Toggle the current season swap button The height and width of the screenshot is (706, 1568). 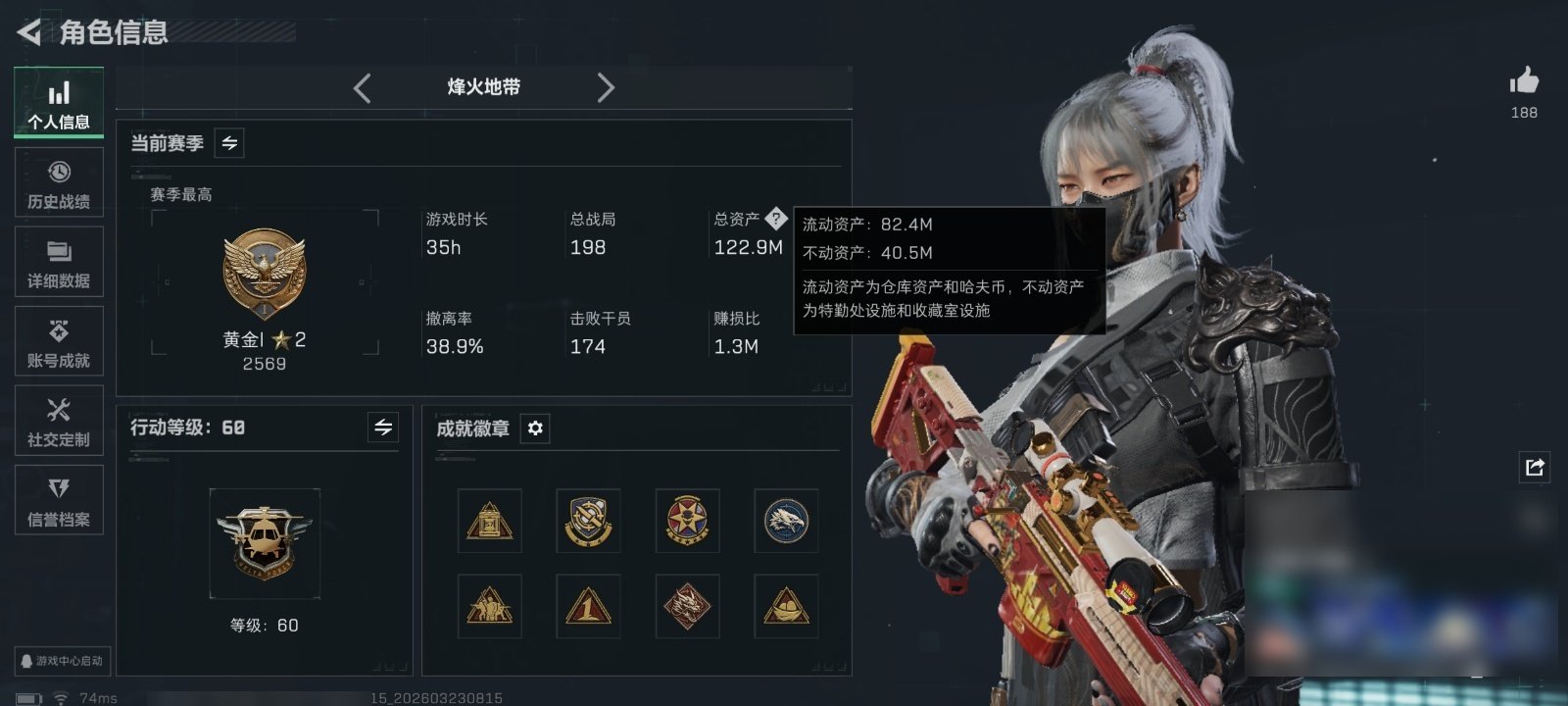point(229,143)
